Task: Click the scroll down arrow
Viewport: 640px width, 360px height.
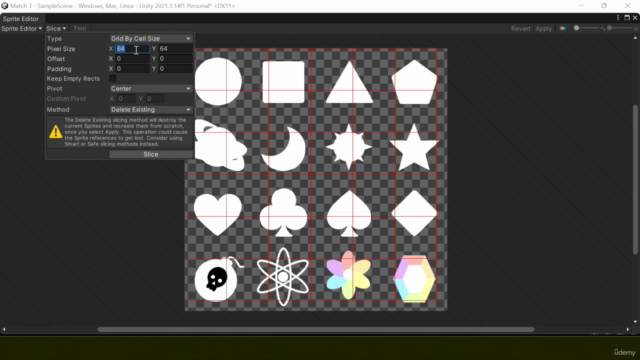Action: click(x=635, y=322)
